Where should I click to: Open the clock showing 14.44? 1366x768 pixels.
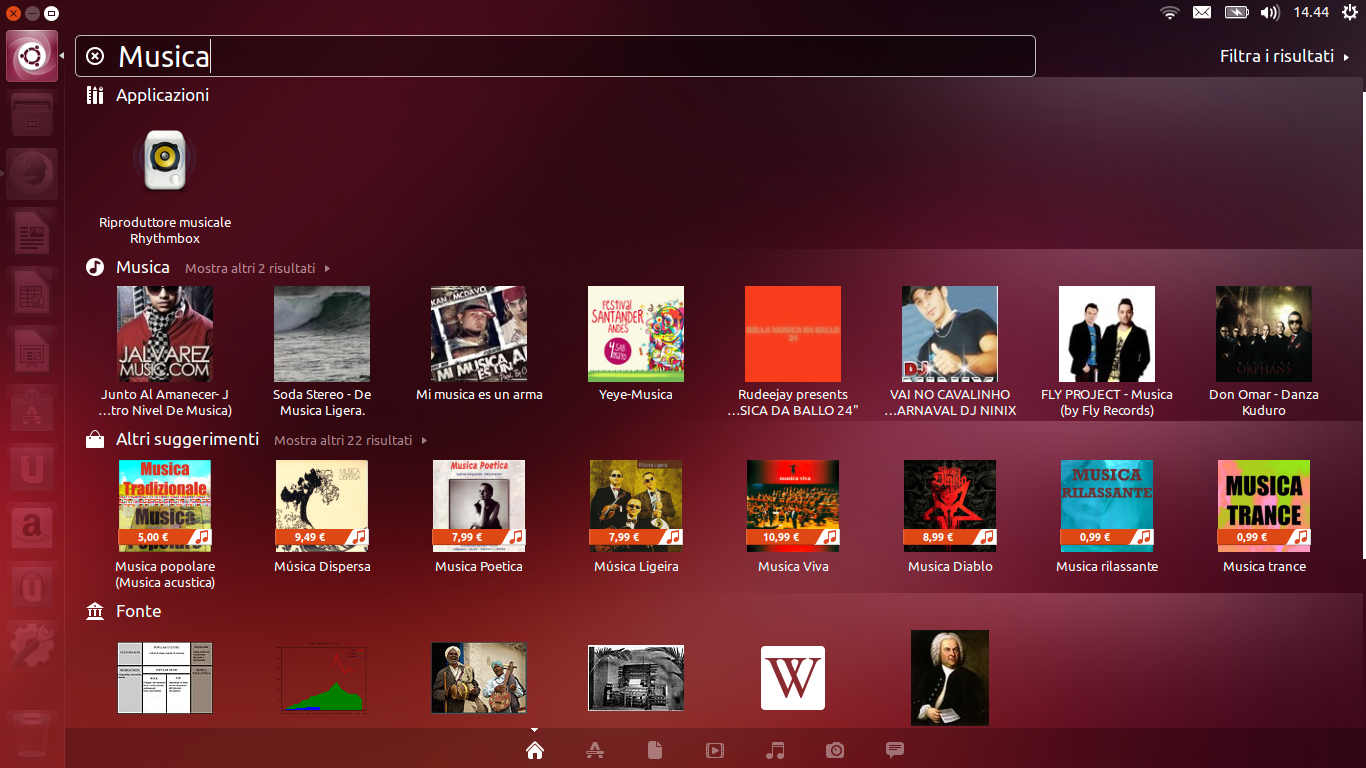(x=1311, y=12)
